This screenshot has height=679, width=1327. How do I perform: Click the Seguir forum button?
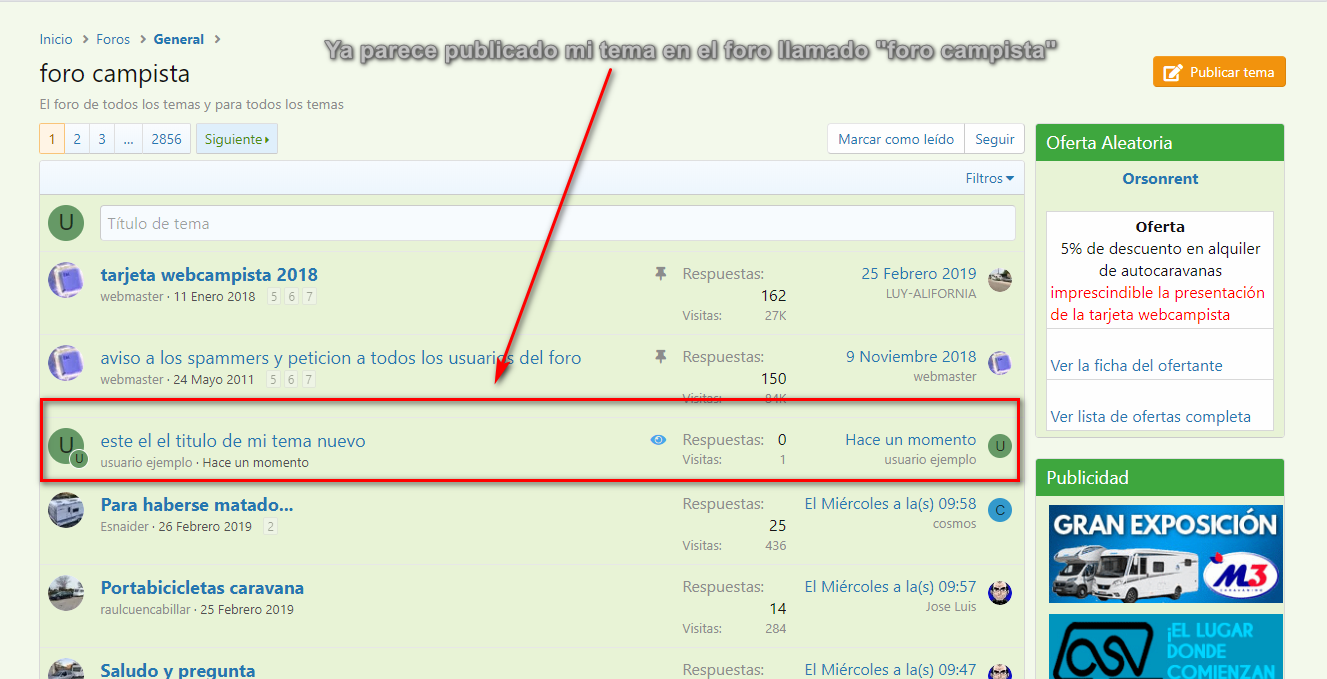coord(994,139)
